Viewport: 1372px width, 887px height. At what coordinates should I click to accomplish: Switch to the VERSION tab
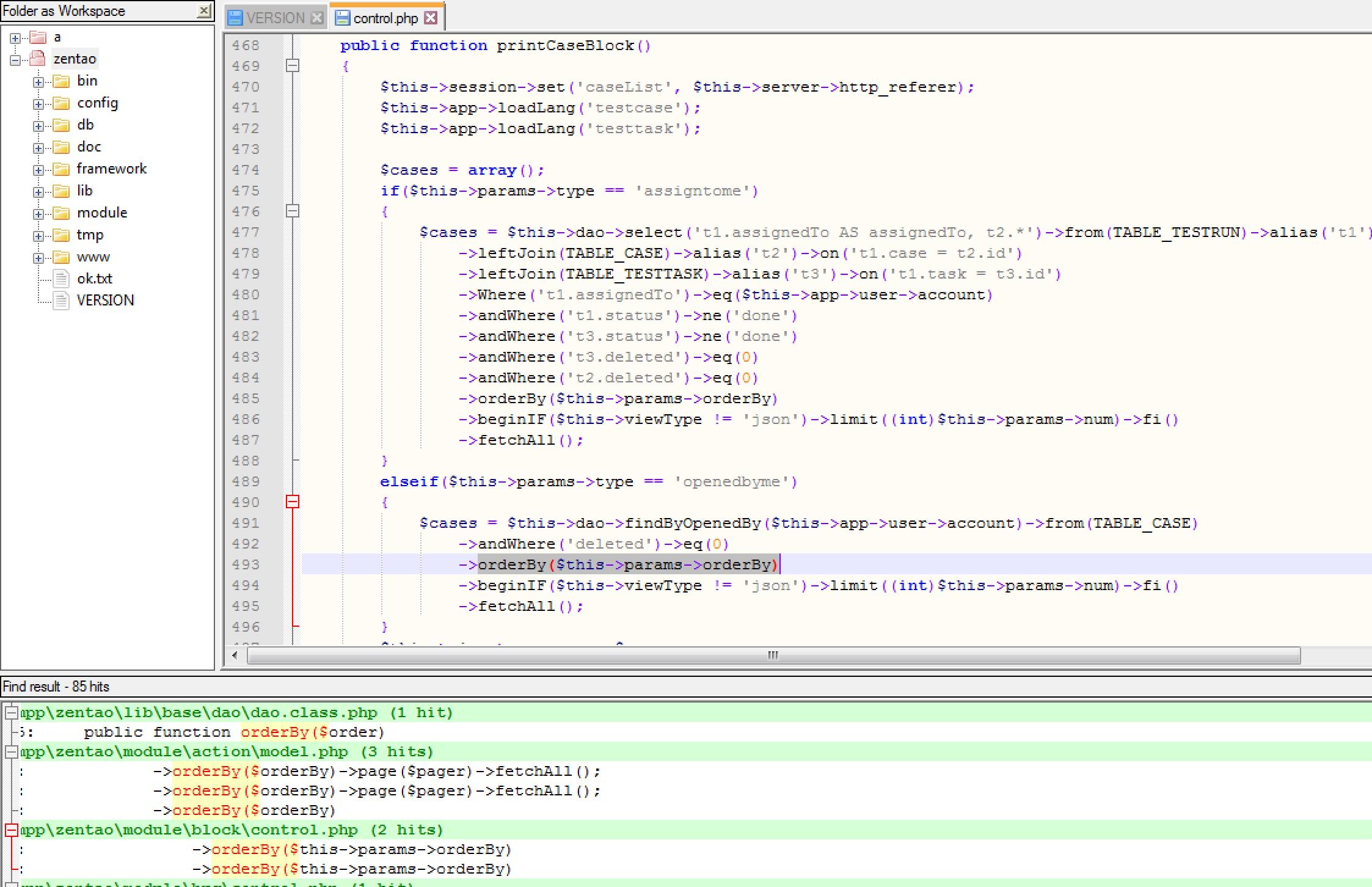tap(274, 18)
